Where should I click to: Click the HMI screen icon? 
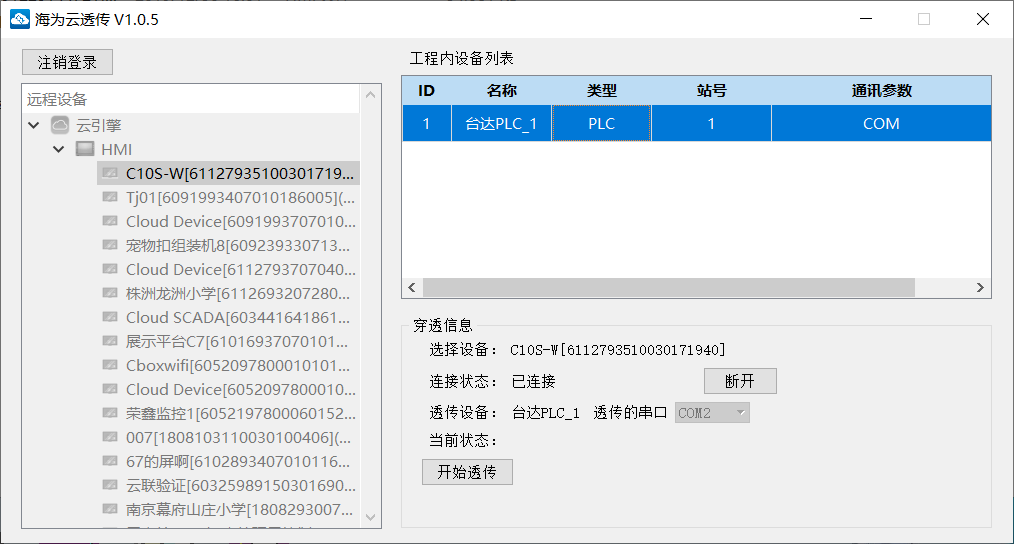(85, 149)
